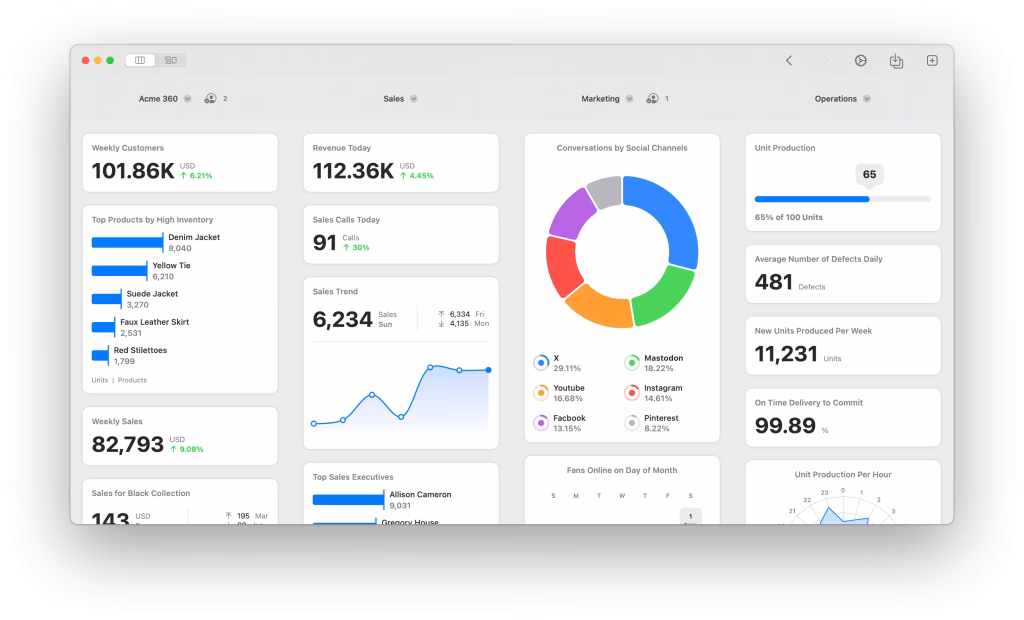Expand the Acme 360 dropdown chevron
Screen dimensions: 1024x620
[x=187, y=99]
